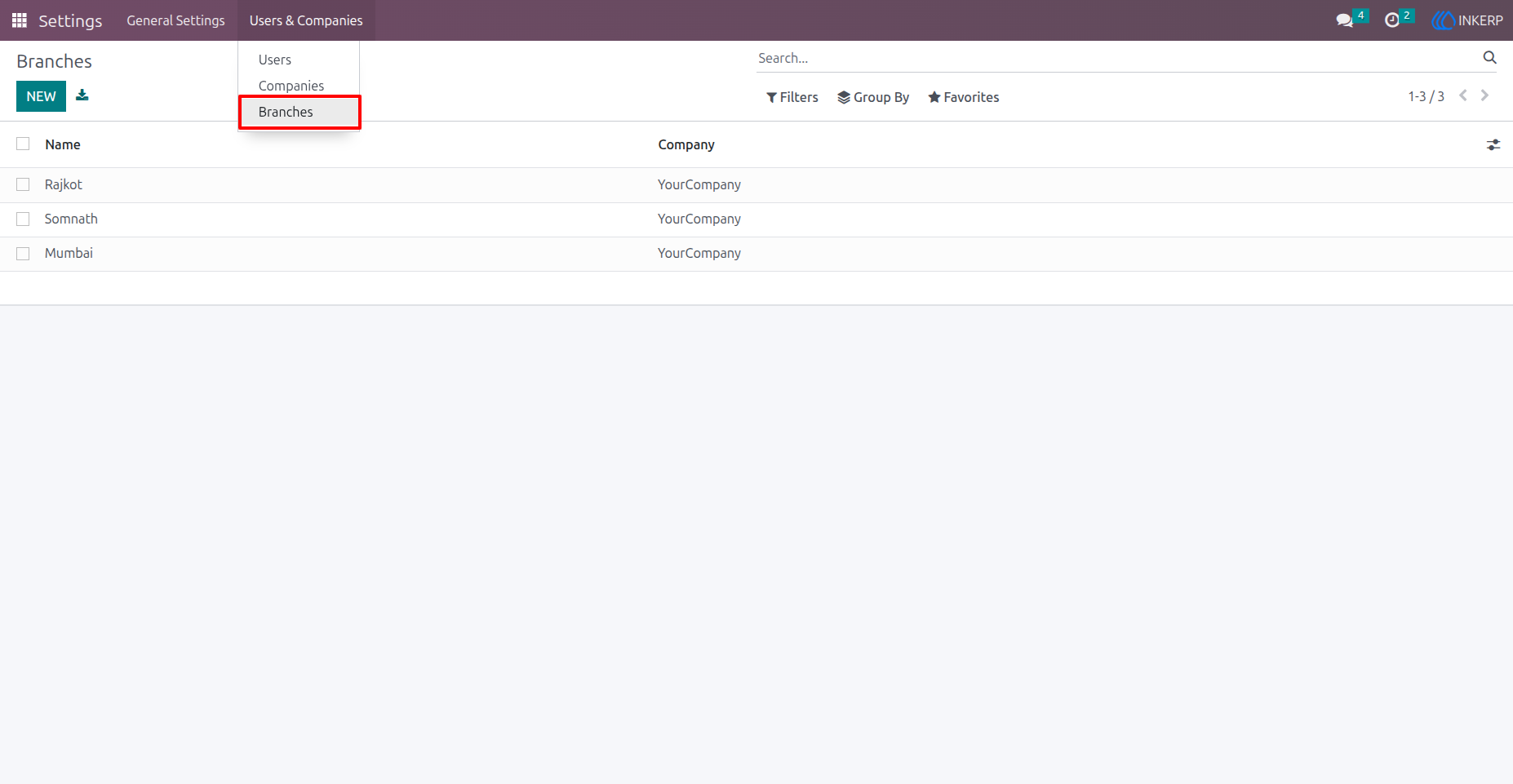Open the Somnath branch record
This screenshot has height=784, width=1513.
pyautogui.click(x=71, y=219)
